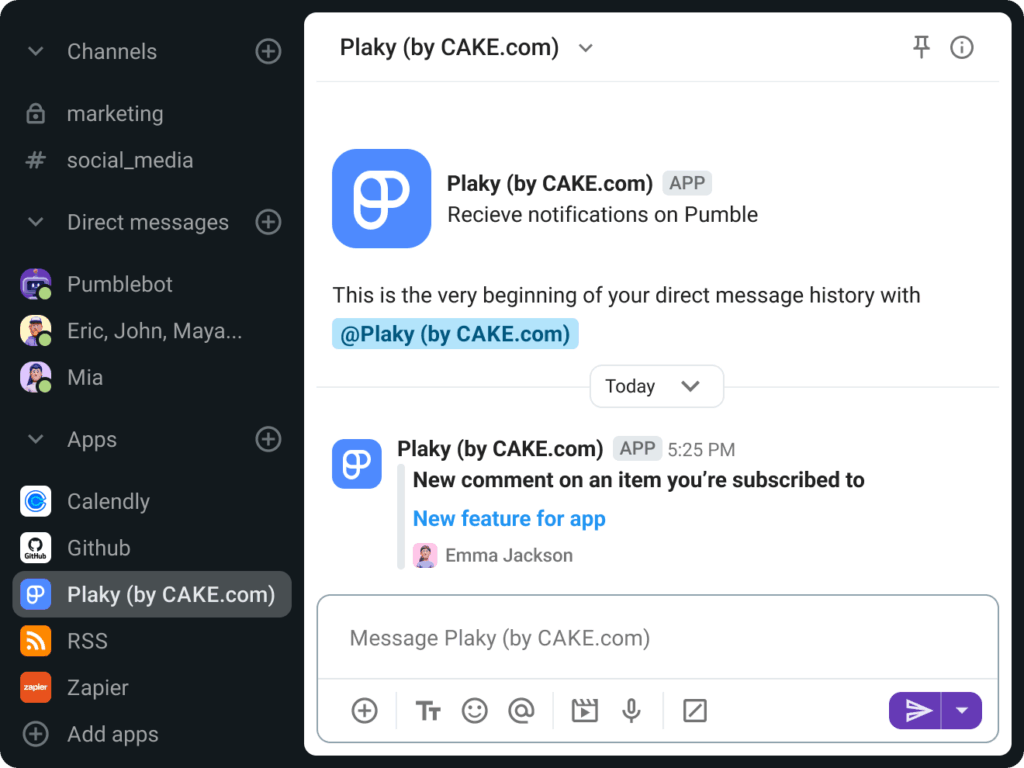Pin this conversation using the pin icon
Screen dimensions: 1024x768
pos(921,47)
